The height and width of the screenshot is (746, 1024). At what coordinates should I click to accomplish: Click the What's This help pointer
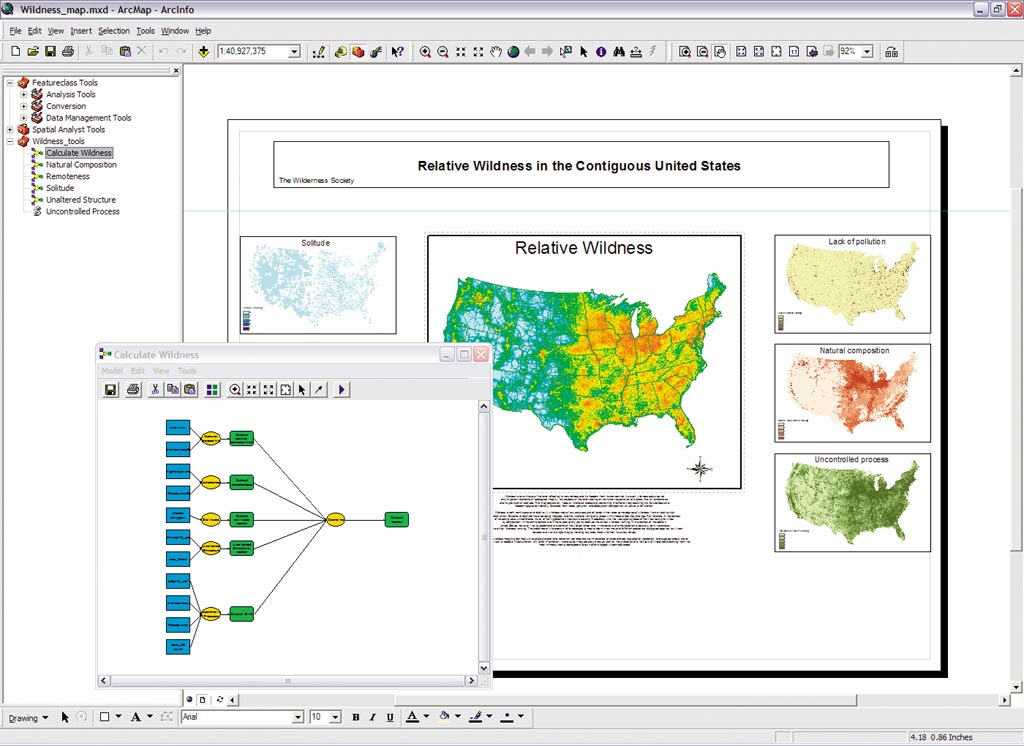[x=397, y=52]
